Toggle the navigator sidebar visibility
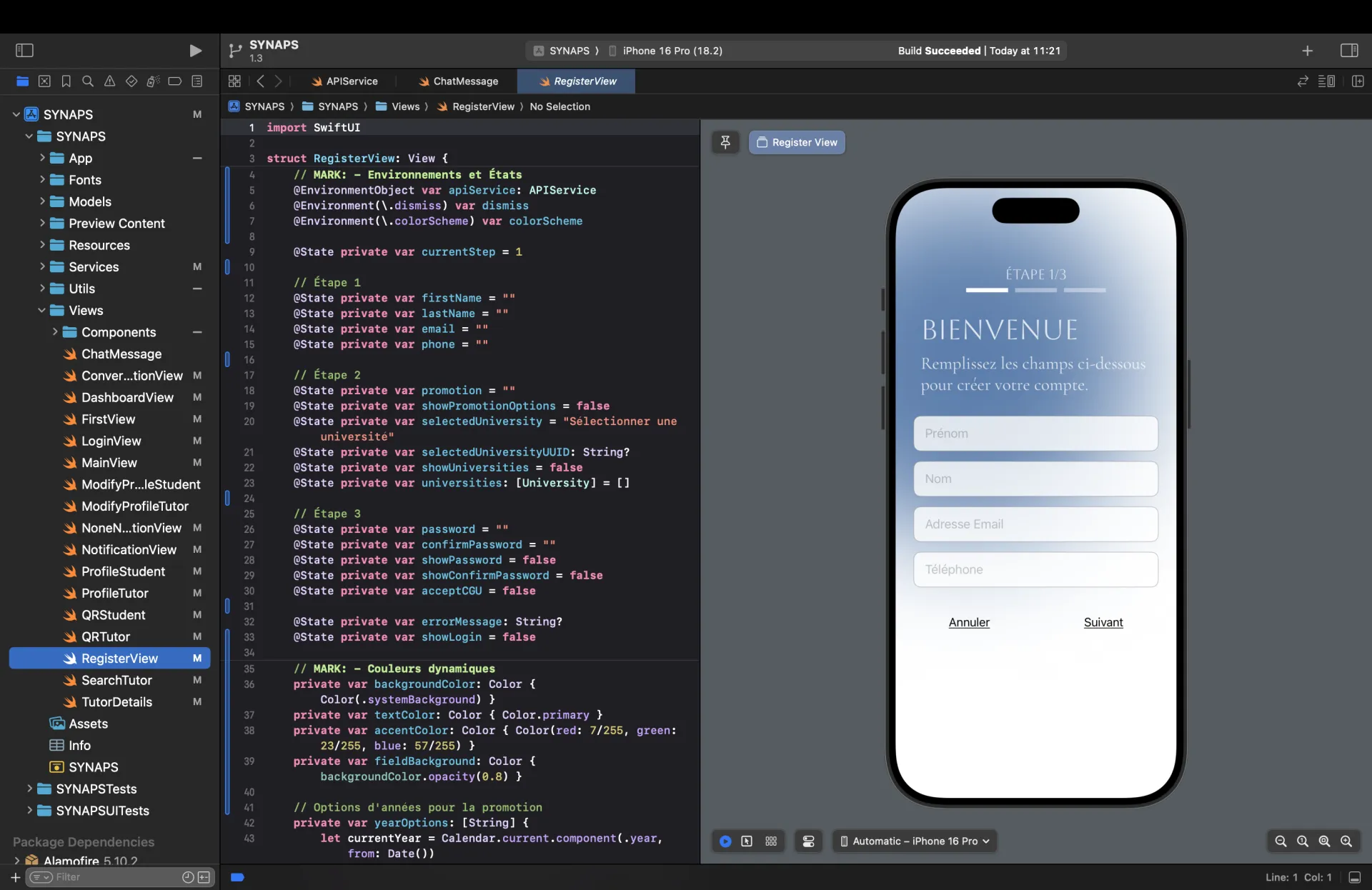Image resolution: width=1372 pixels, height=890 pixels. 24,50
